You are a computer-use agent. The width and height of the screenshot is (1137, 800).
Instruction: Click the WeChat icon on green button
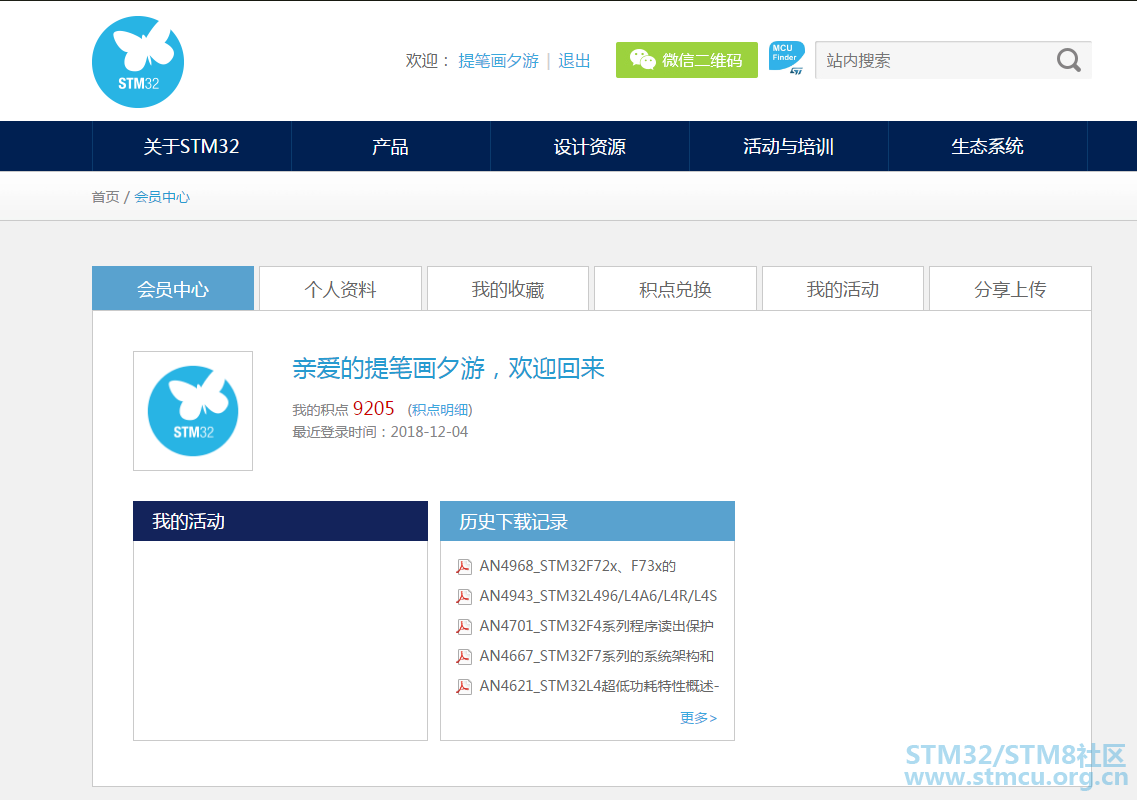pyautogui.click(x=642, y=59)
